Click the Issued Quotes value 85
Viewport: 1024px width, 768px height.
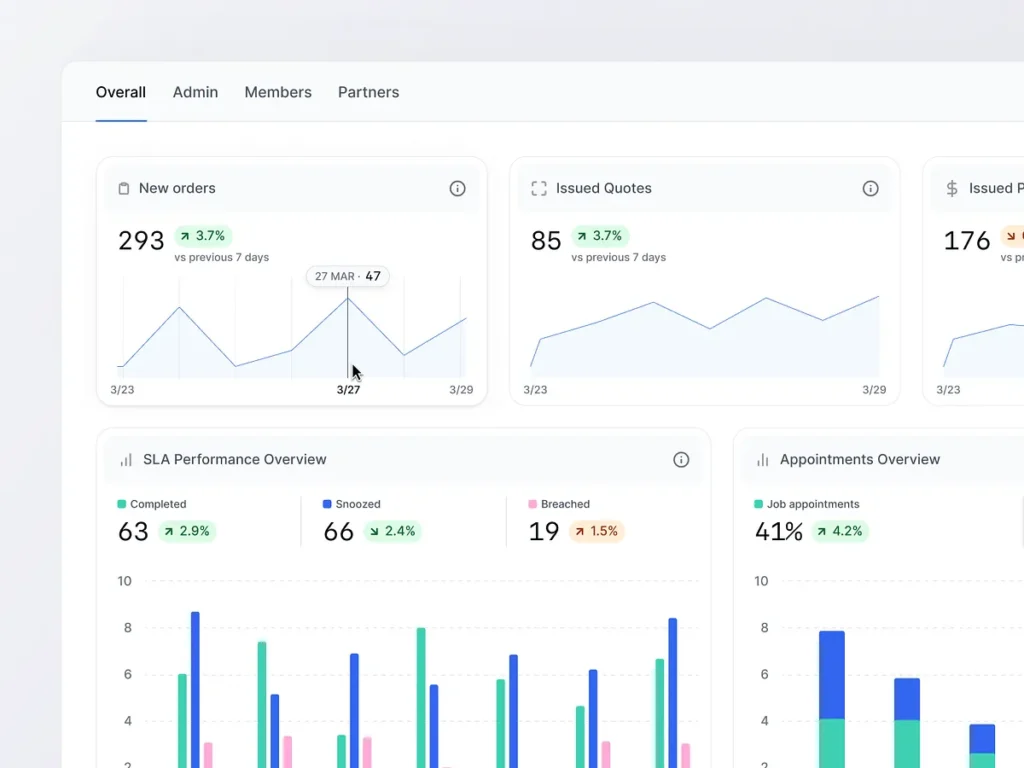[x=546, y=241]
